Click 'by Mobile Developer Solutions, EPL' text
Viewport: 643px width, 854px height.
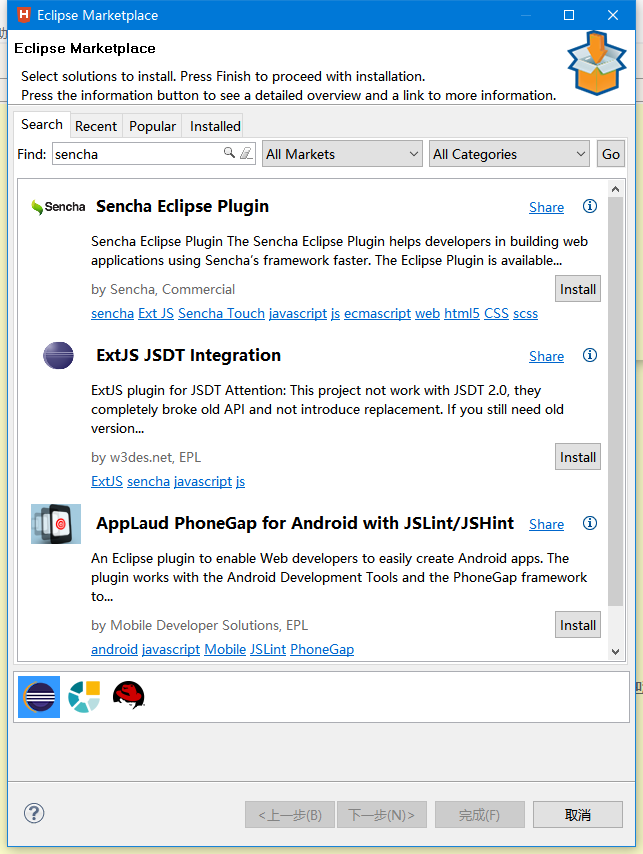199,625
